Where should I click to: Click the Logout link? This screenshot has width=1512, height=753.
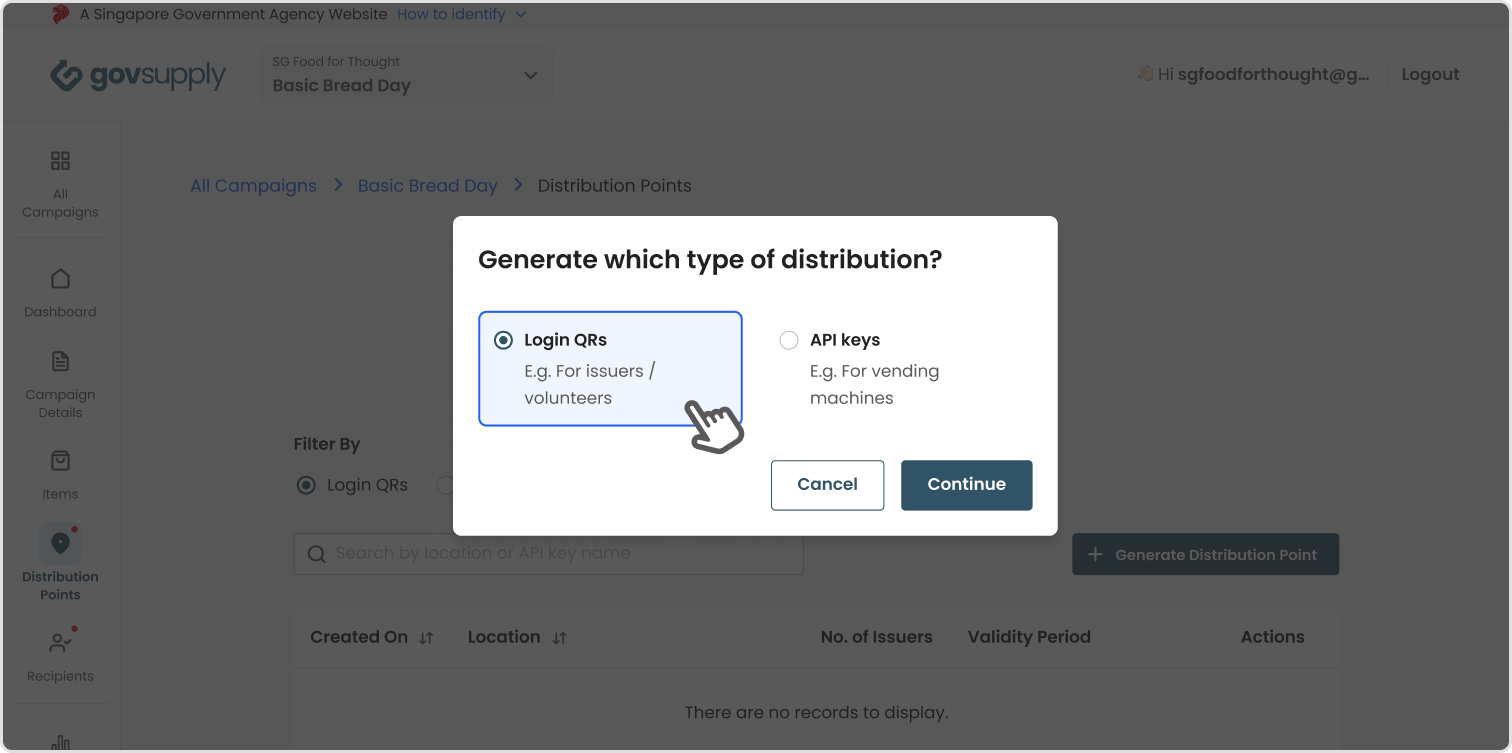[x=1430, y=74]
